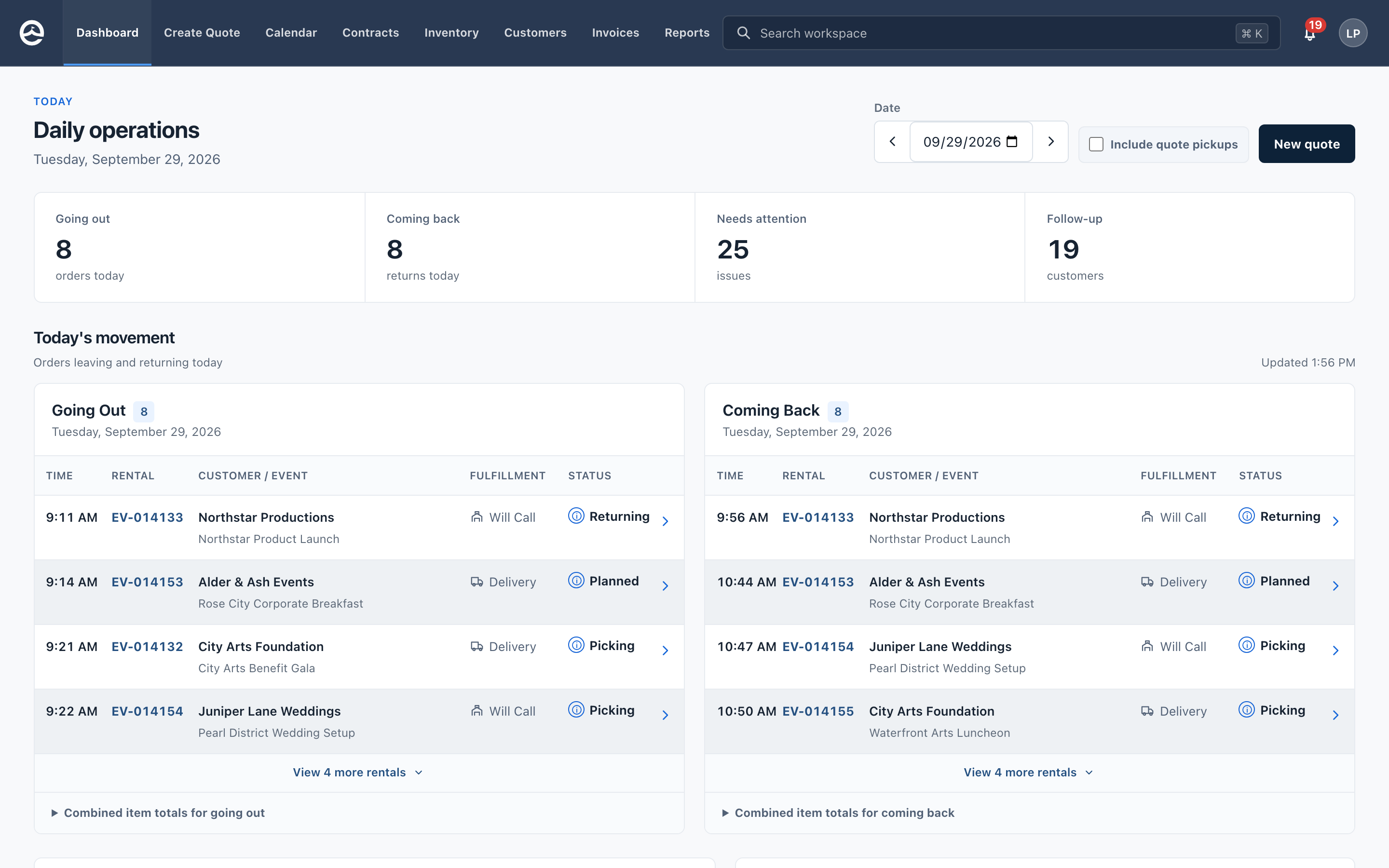Click the search magnifier icon
The image size is (1389, 868).
tap(743, 33)
